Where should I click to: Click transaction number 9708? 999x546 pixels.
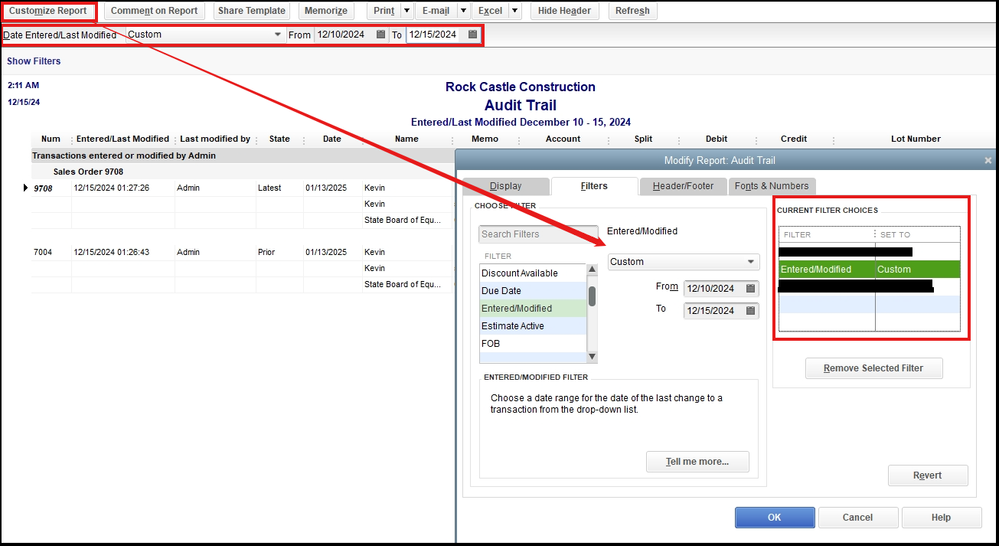(43, 189)
